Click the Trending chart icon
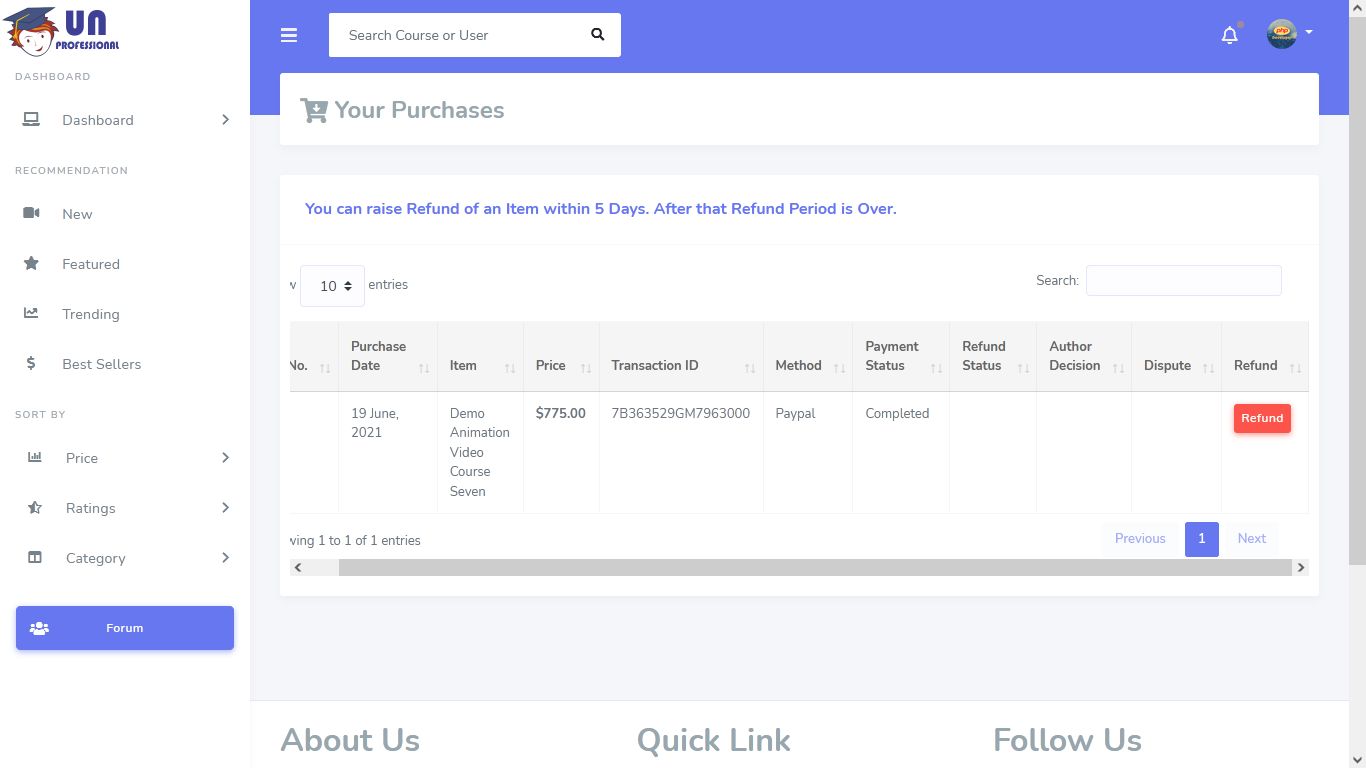Viewport: 1366px width, 768px height. click(x=31, y=314)
